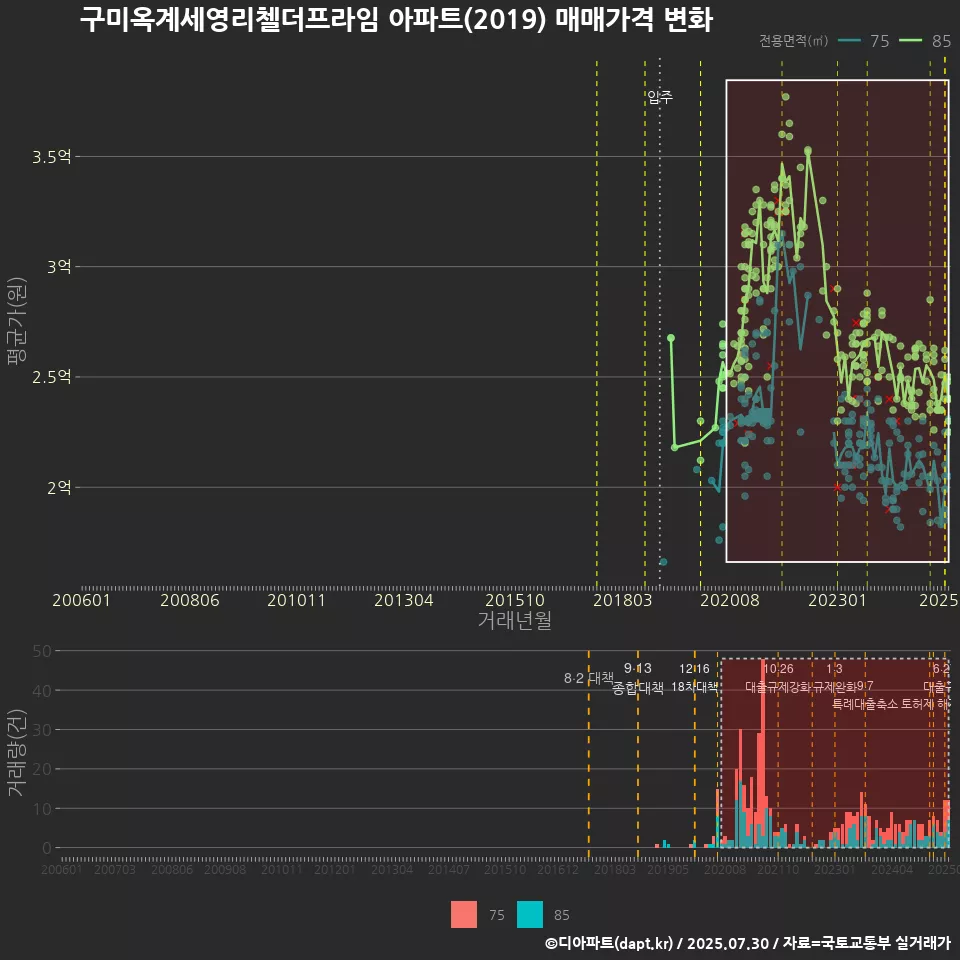
Task: Click the 3.5억 y-axis label
Action: click(51, 157)
